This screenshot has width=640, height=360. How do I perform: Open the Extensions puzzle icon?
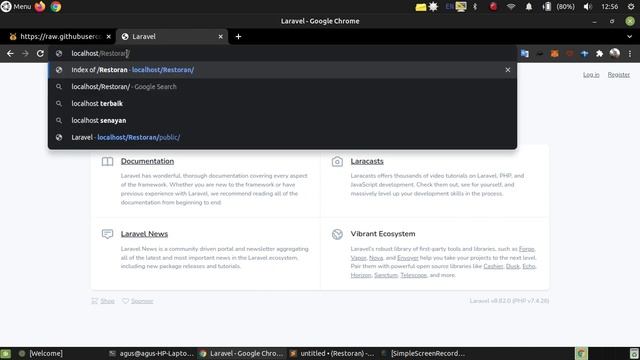(x=600, y=53)
